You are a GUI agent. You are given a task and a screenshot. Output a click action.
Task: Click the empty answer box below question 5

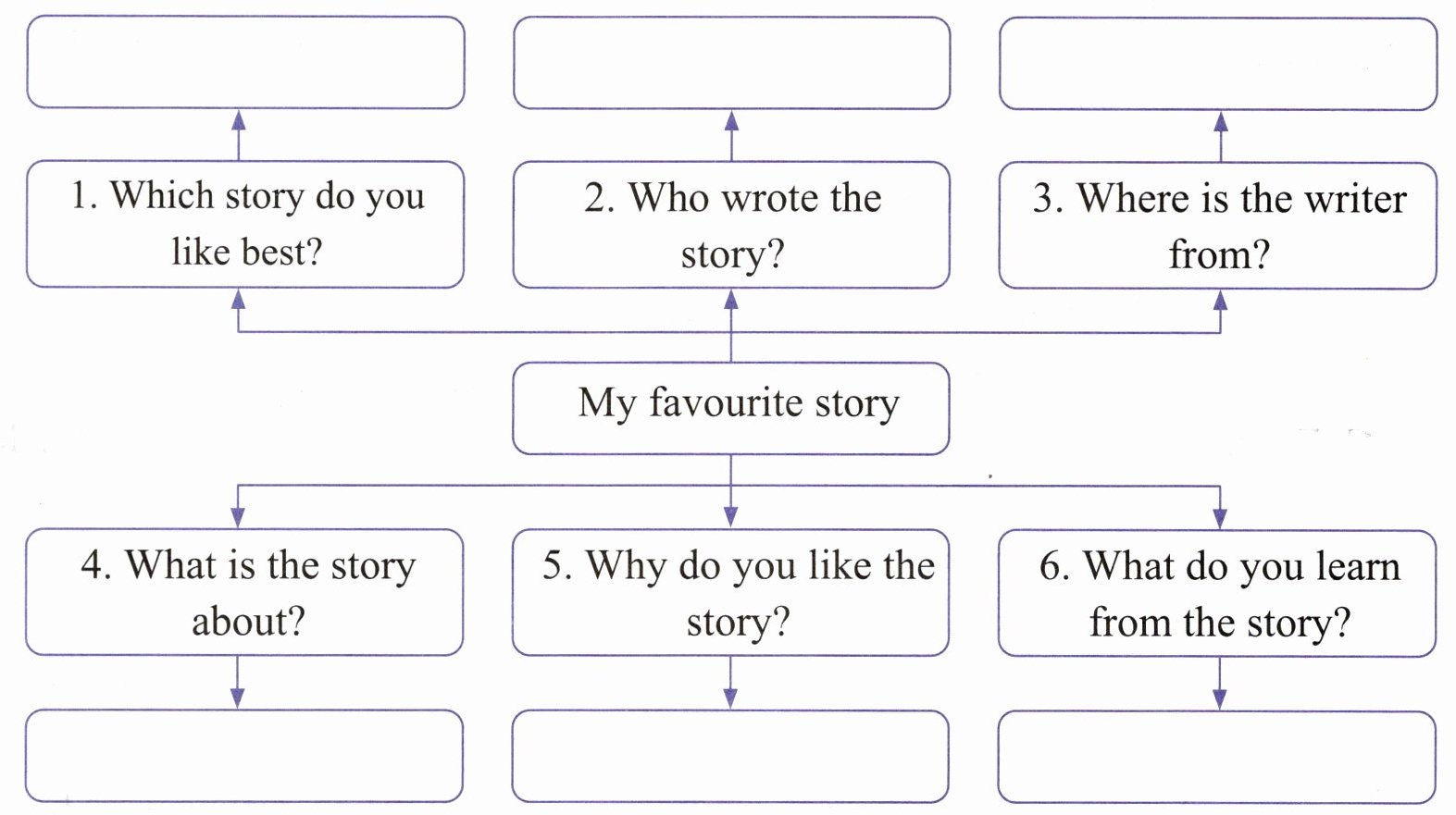[730, 757]
